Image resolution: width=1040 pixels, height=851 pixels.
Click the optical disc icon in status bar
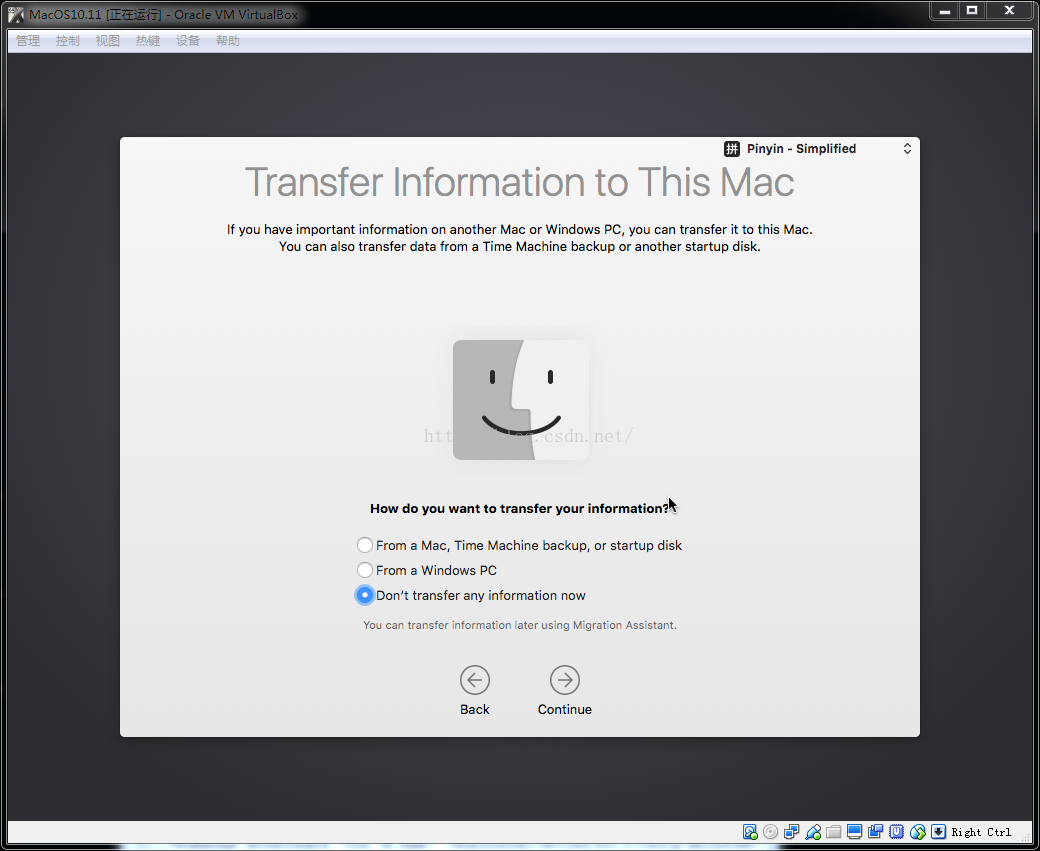coord(771,832)
